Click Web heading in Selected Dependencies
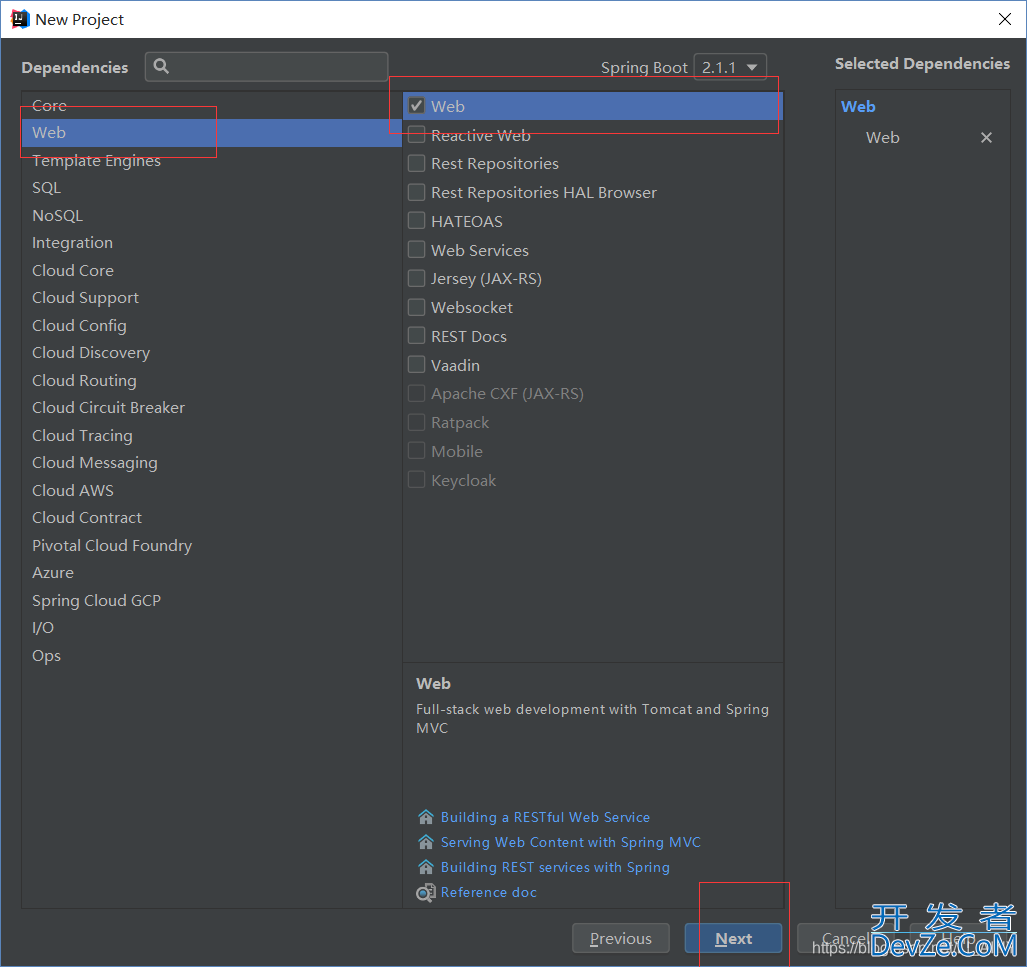Image resolution: width=1027 pixels, height=967 pixels. 858,107
